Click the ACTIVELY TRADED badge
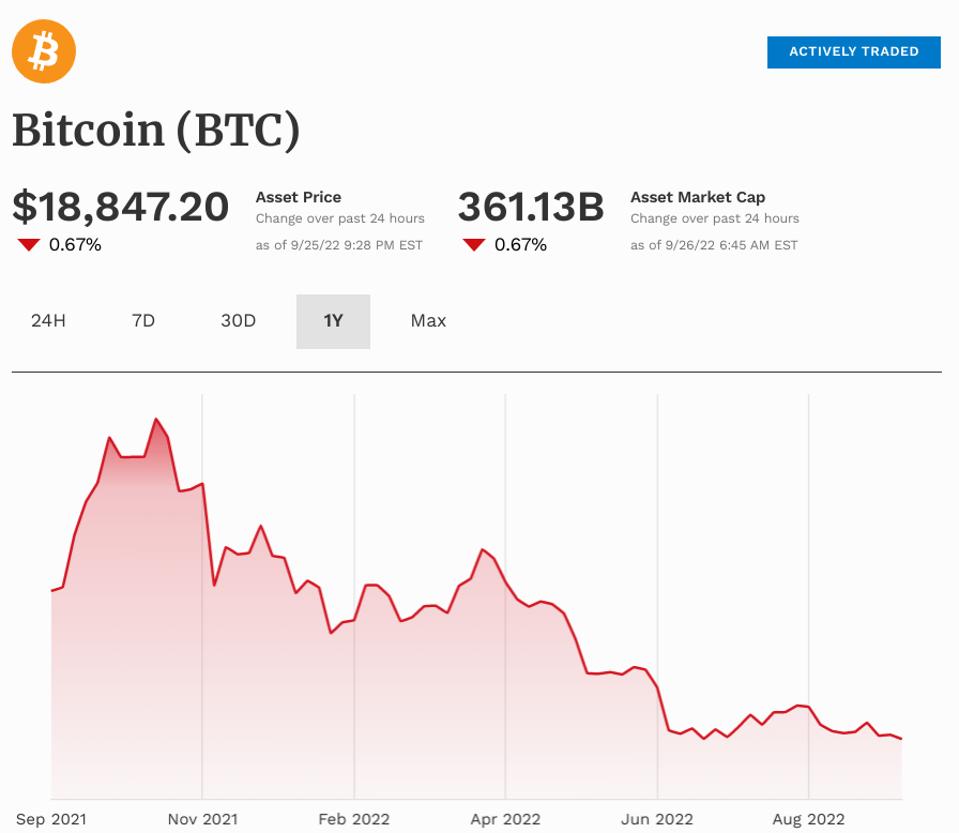The width and height of the screenshot is (959, 833). tap(853, 52)
